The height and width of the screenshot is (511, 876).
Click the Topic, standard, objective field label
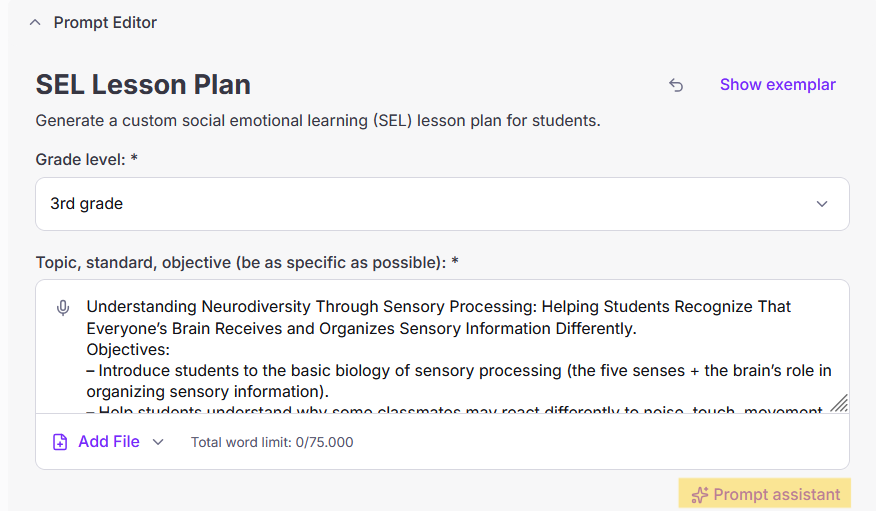pos(247,263)
